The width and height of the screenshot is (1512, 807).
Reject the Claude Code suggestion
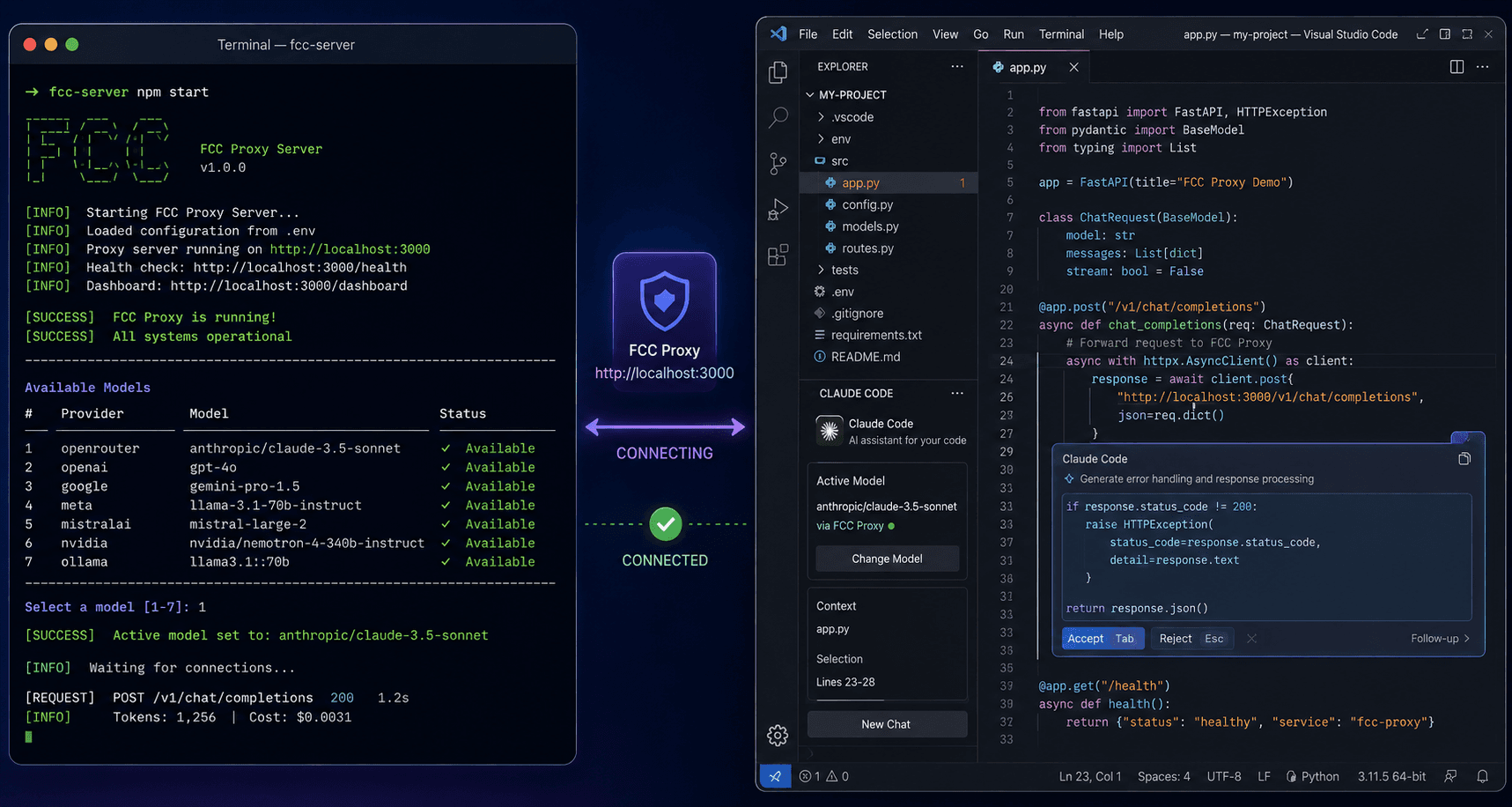tap(1191, 639)
